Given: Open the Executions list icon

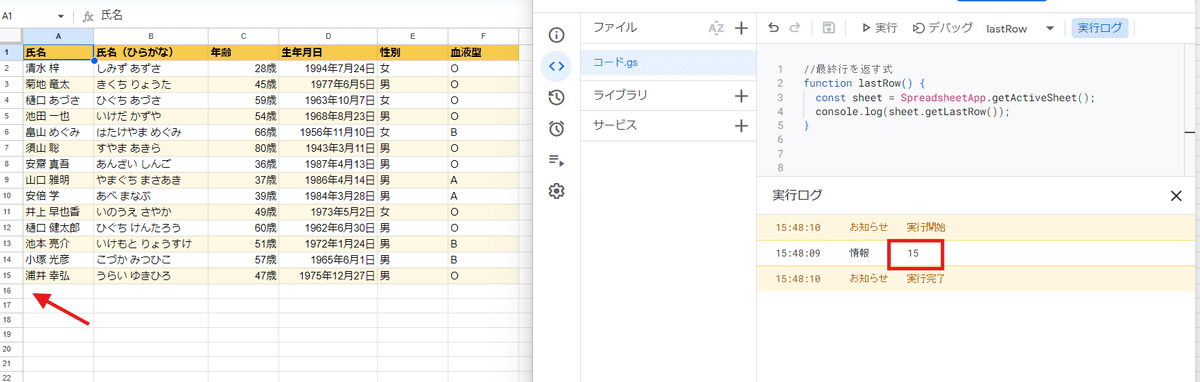Looking at the screenshot, I should [x=557, y=159].
